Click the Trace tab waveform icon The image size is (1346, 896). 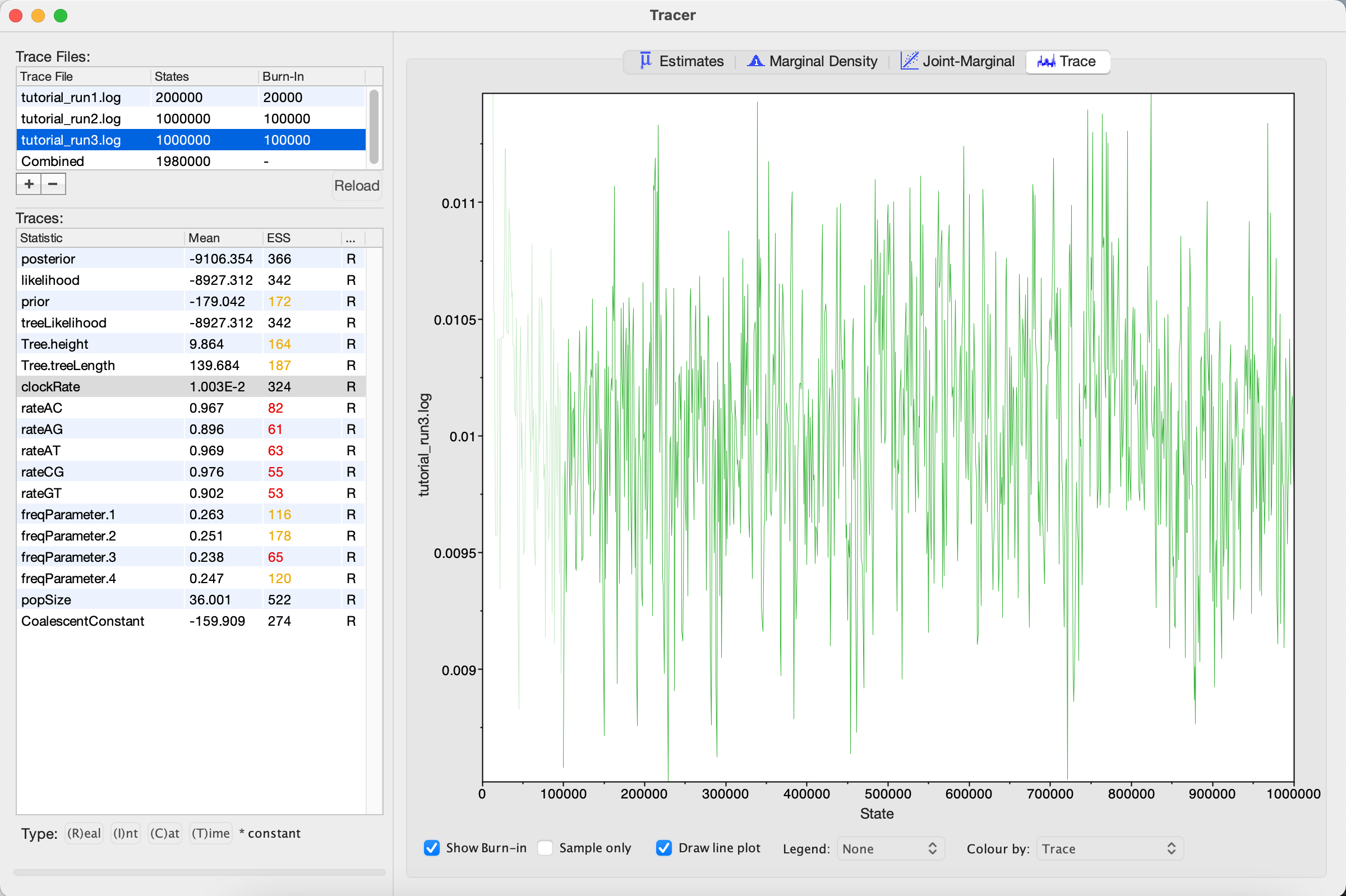(1045, 61)
